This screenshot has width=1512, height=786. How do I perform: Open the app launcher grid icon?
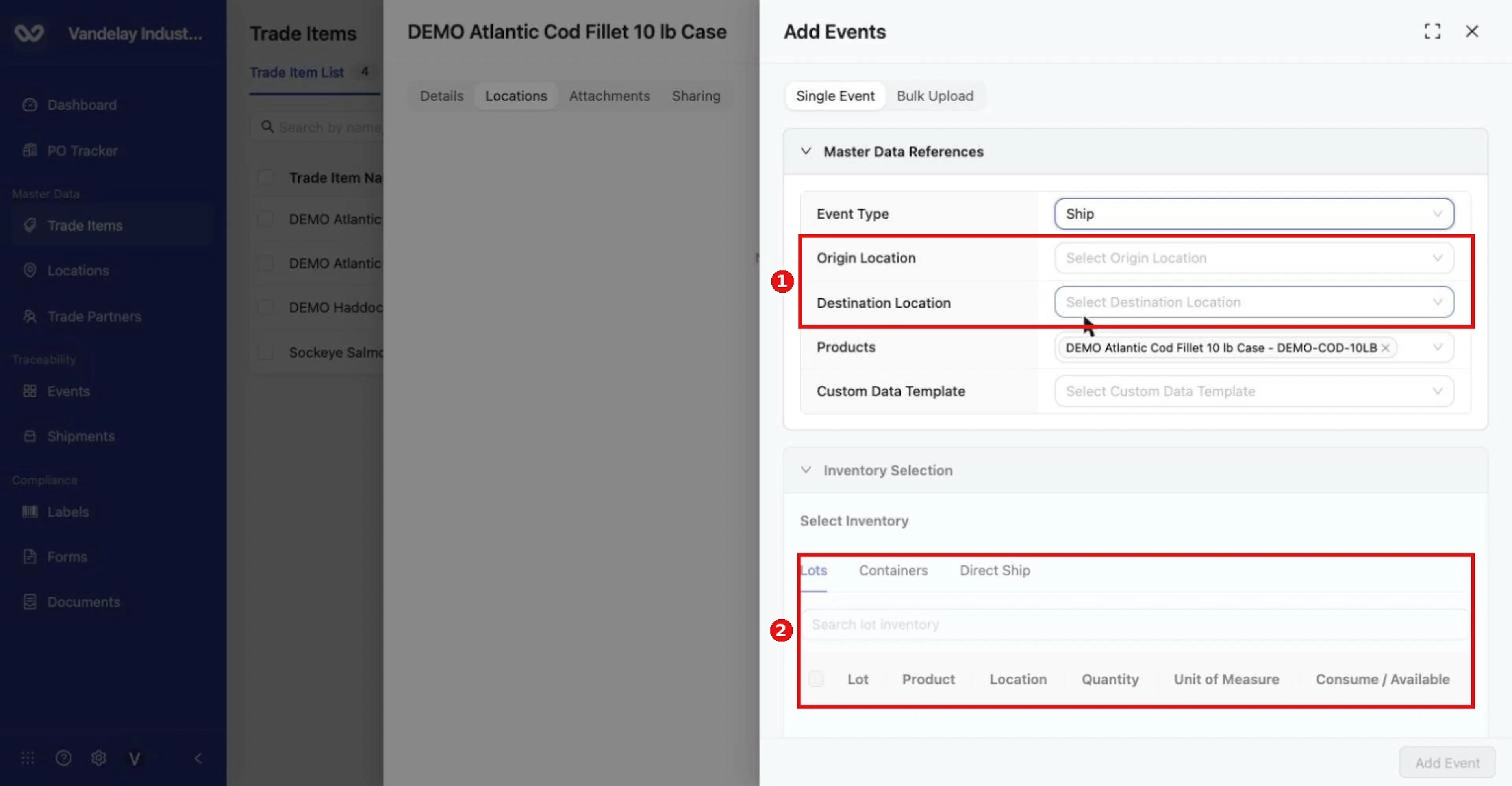28,758
